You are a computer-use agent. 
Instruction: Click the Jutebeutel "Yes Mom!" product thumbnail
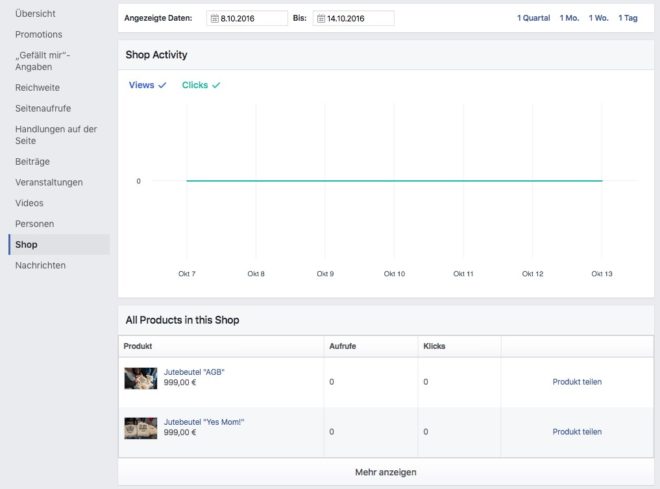pyautogui.click(x=141, y=428)
